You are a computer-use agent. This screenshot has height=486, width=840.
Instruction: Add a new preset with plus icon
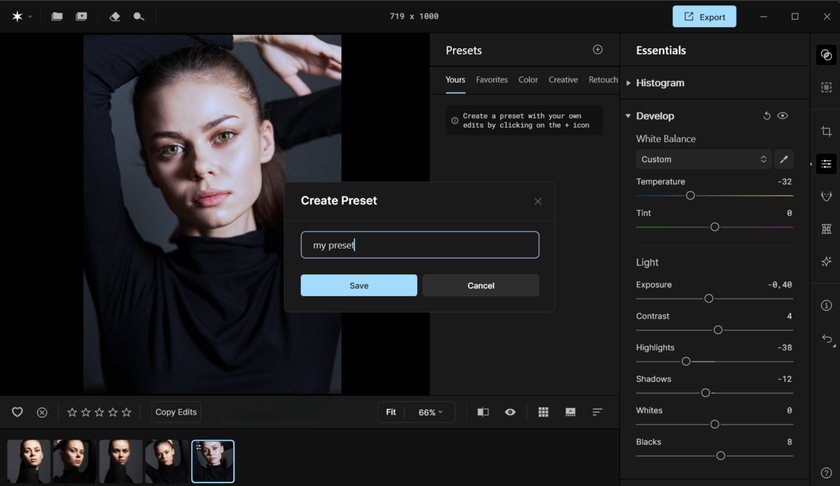[598, 50]
